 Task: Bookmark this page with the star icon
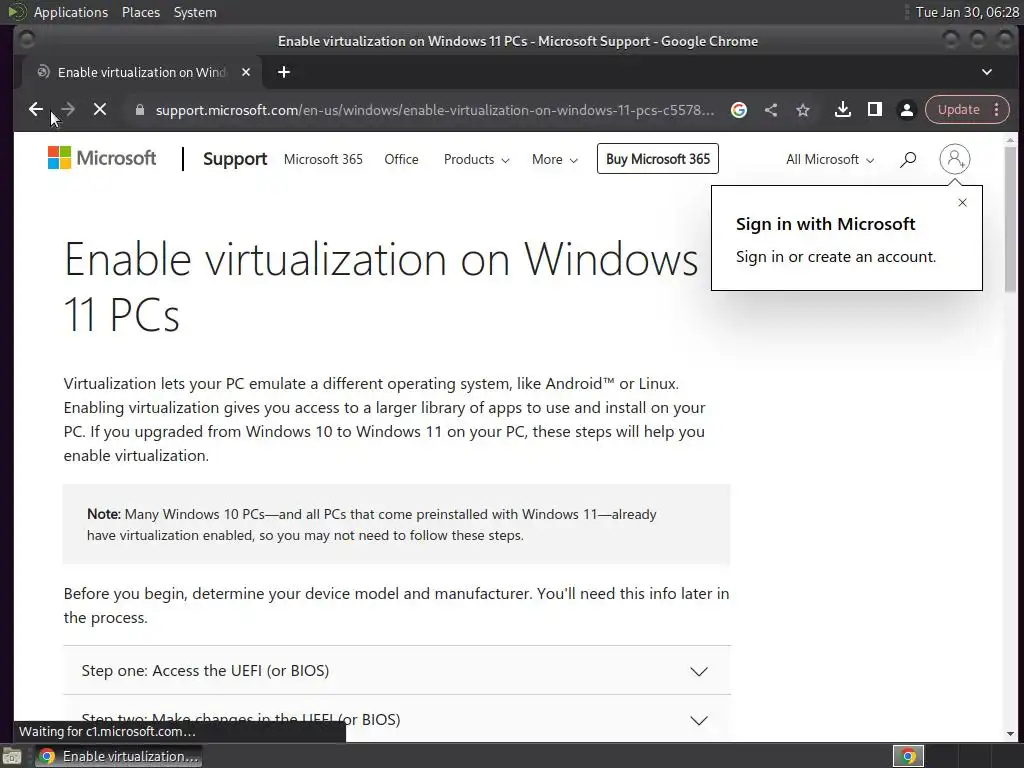pos(803,110)
